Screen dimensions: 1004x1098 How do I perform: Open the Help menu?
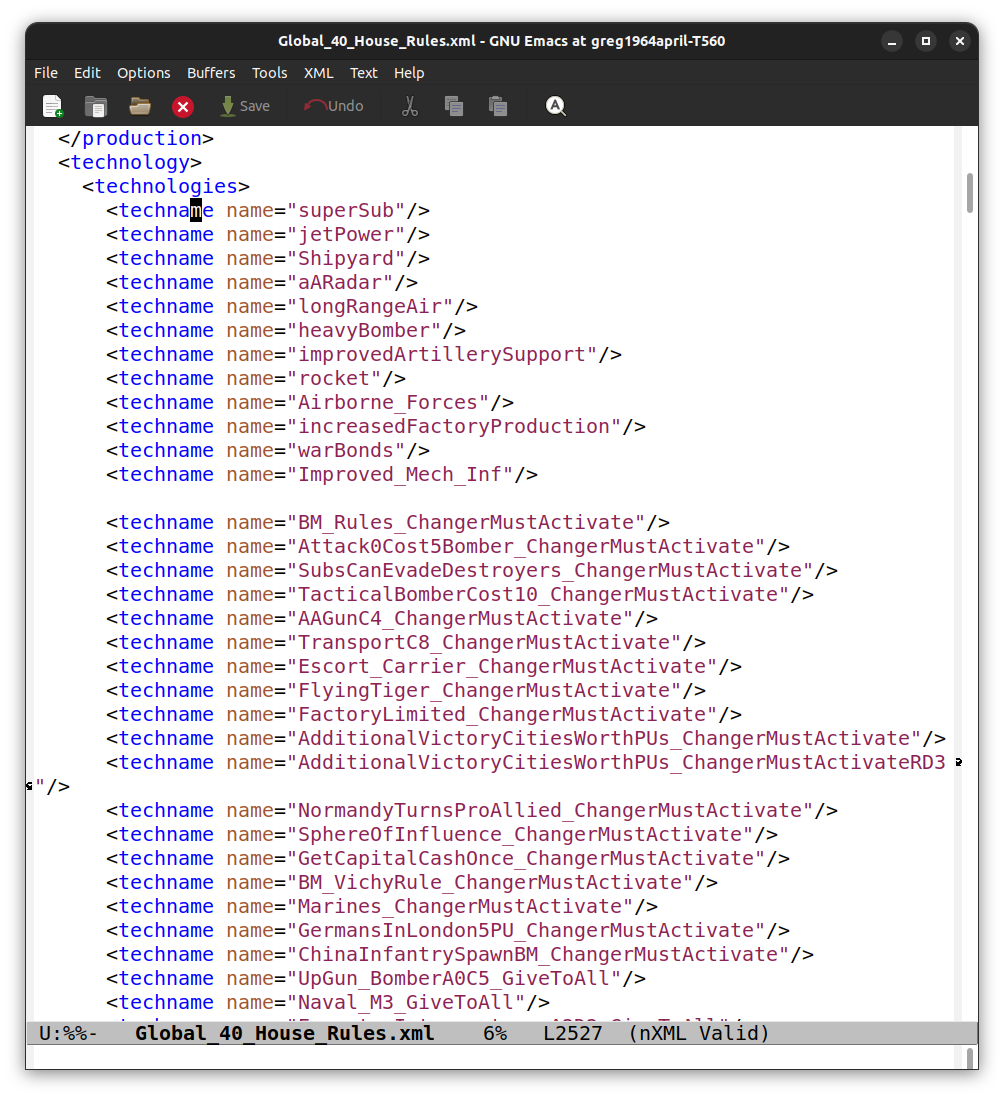[x=409, y=73]
